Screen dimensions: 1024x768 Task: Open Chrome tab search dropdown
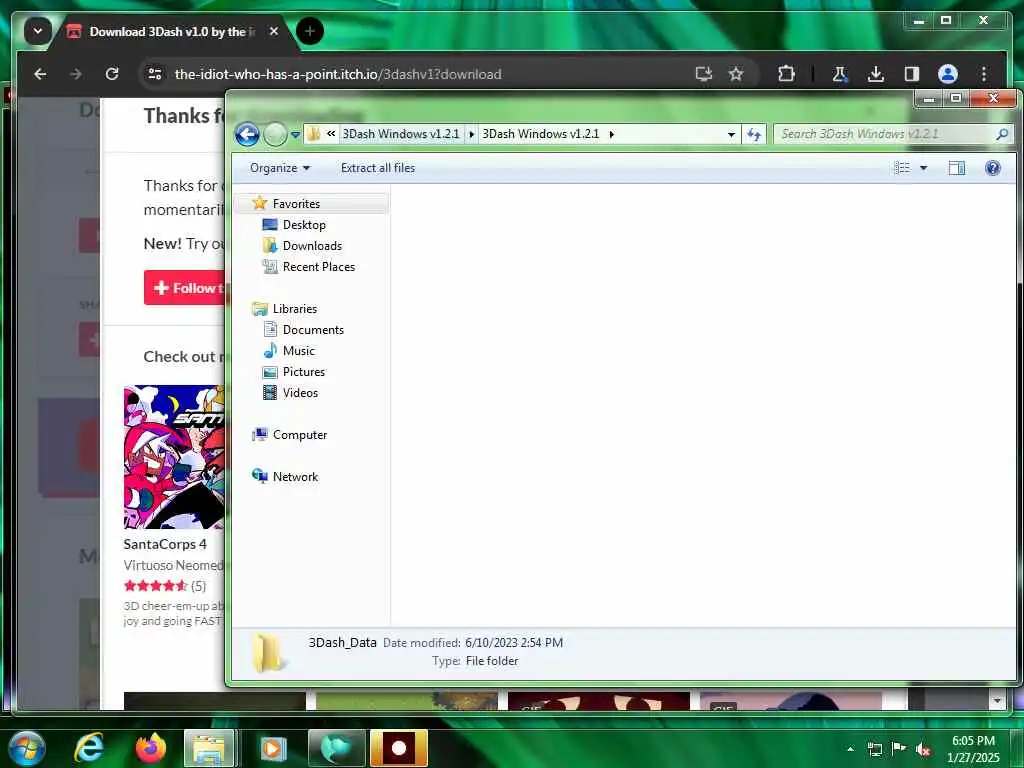(38, 31)
